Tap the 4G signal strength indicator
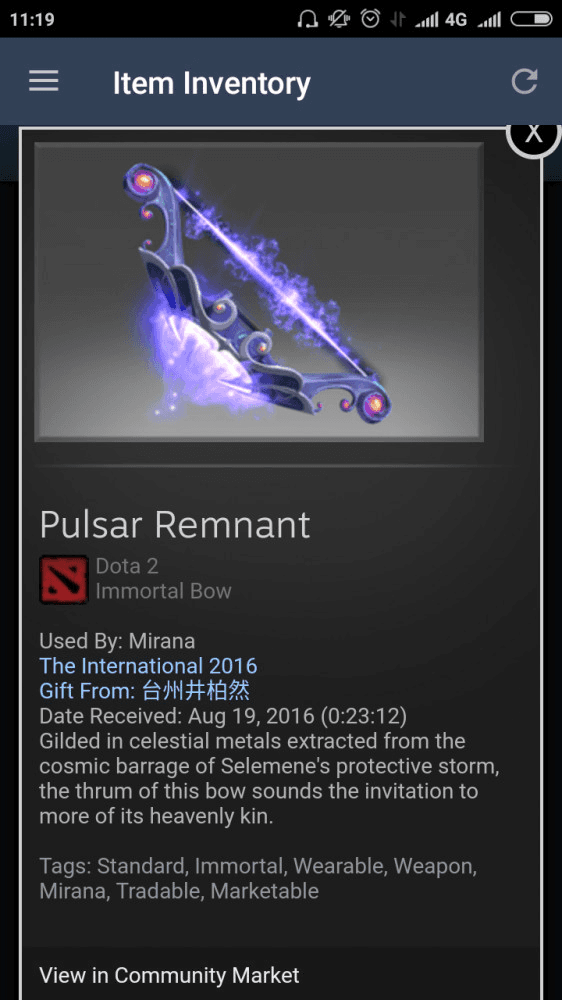 (x=441, y=20)
